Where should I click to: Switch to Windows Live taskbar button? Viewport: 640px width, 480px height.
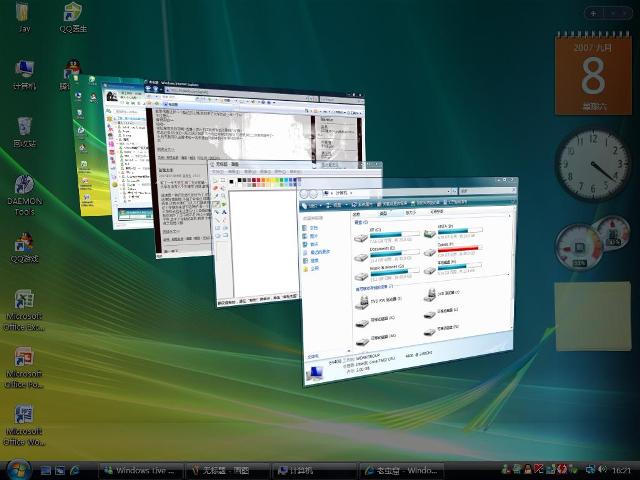140,470
